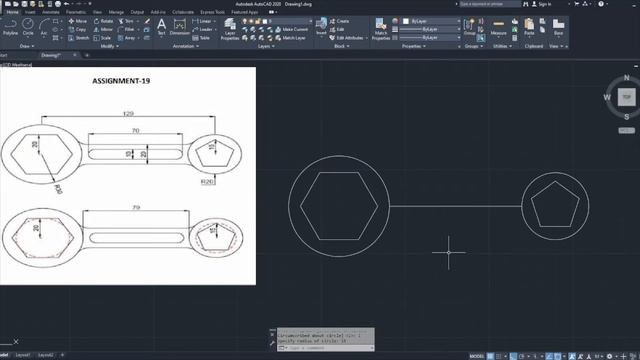
Task: Choose the Fillet command
Action: (127, 29)
